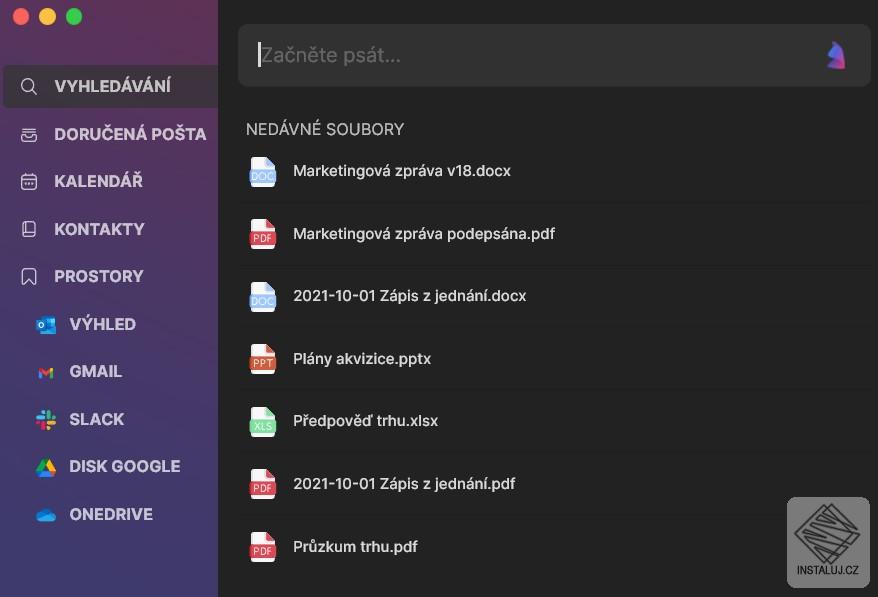Click PDF icon of Průzkum trhu.pdf
Viewport: 878px width, 597px height.
[263, 547]
